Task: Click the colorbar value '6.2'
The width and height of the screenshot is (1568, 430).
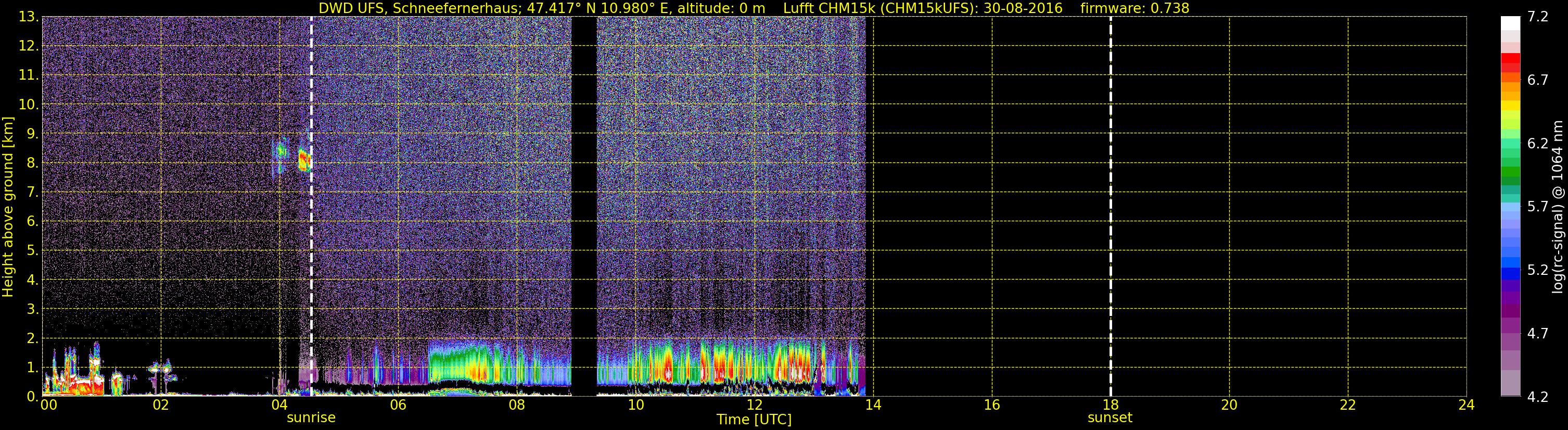Action: pyautogui.click(x=1538, y=144)
